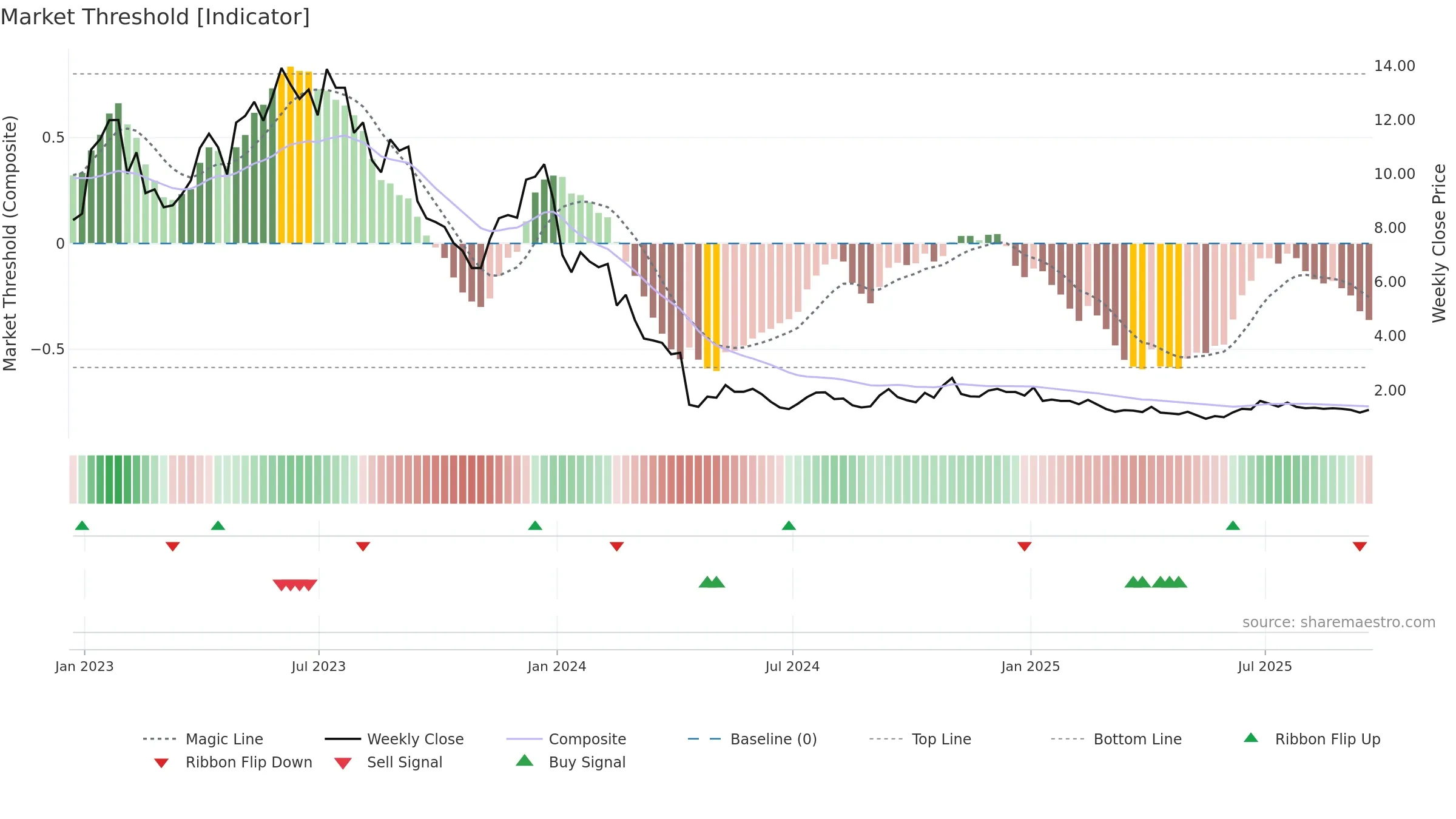Click the Ribbon Flip Down triangle in September 2025
This screenshot has width=1456, height=819.
pos(1360,547)
